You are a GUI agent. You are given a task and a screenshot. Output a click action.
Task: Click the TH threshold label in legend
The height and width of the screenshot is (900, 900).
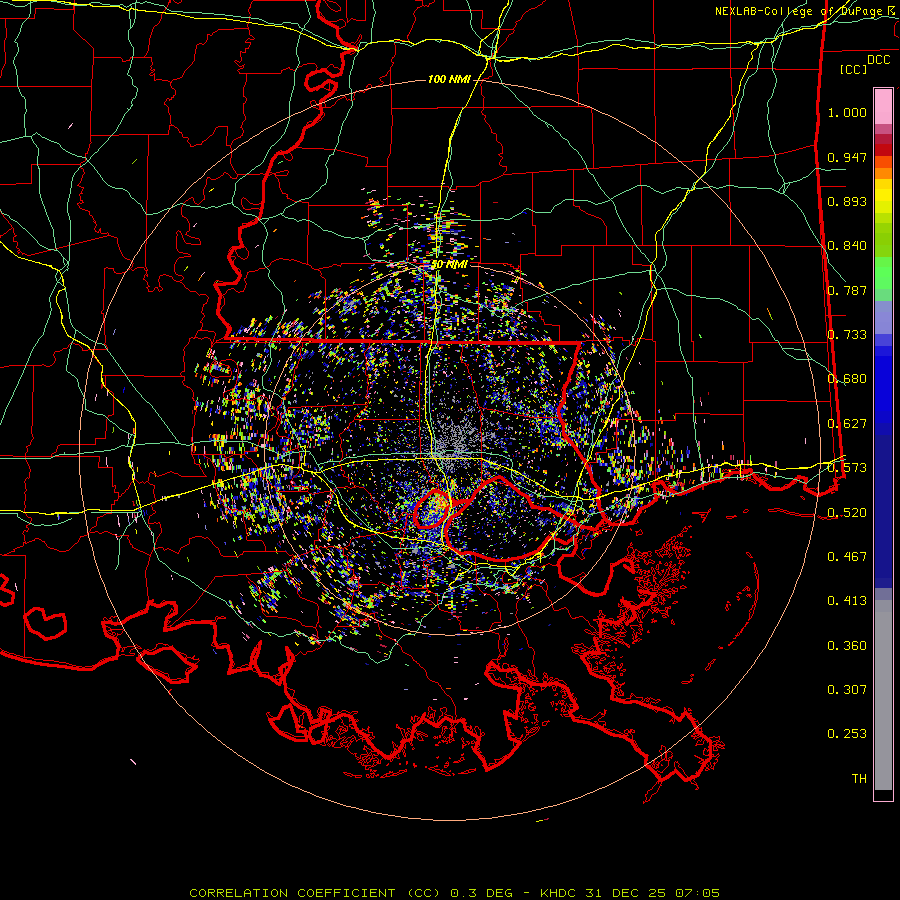click(859, 779)
